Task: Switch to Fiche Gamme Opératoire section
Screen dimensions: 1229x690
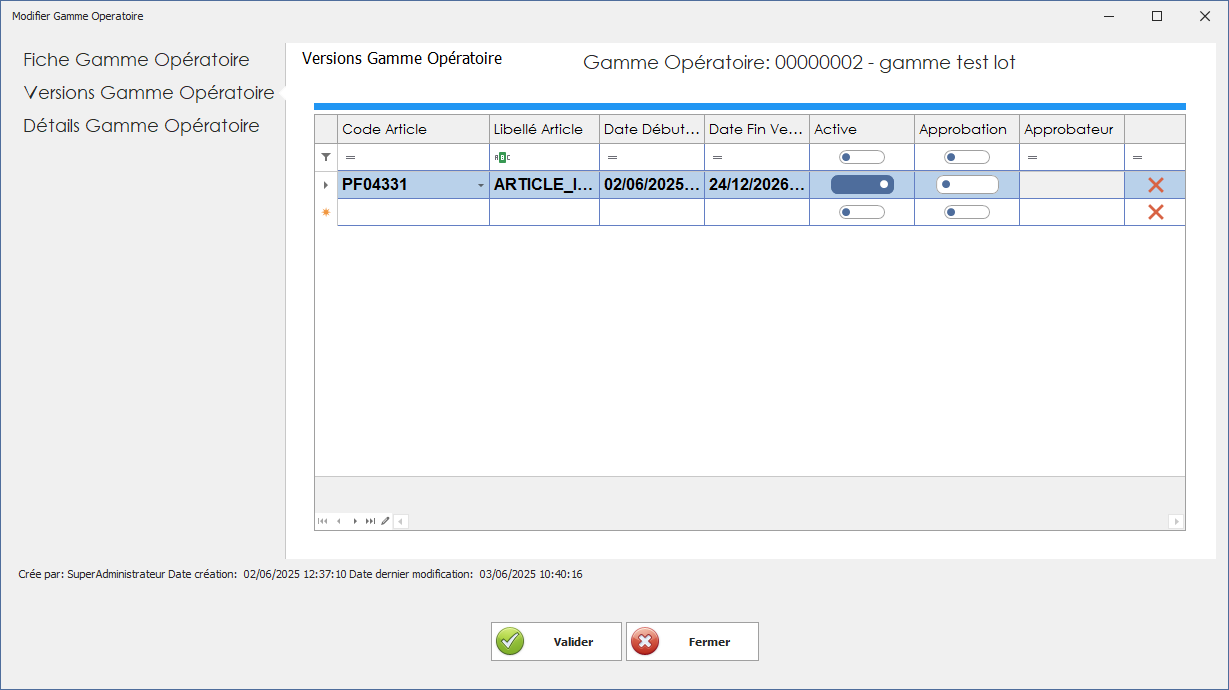Action: 135,59
